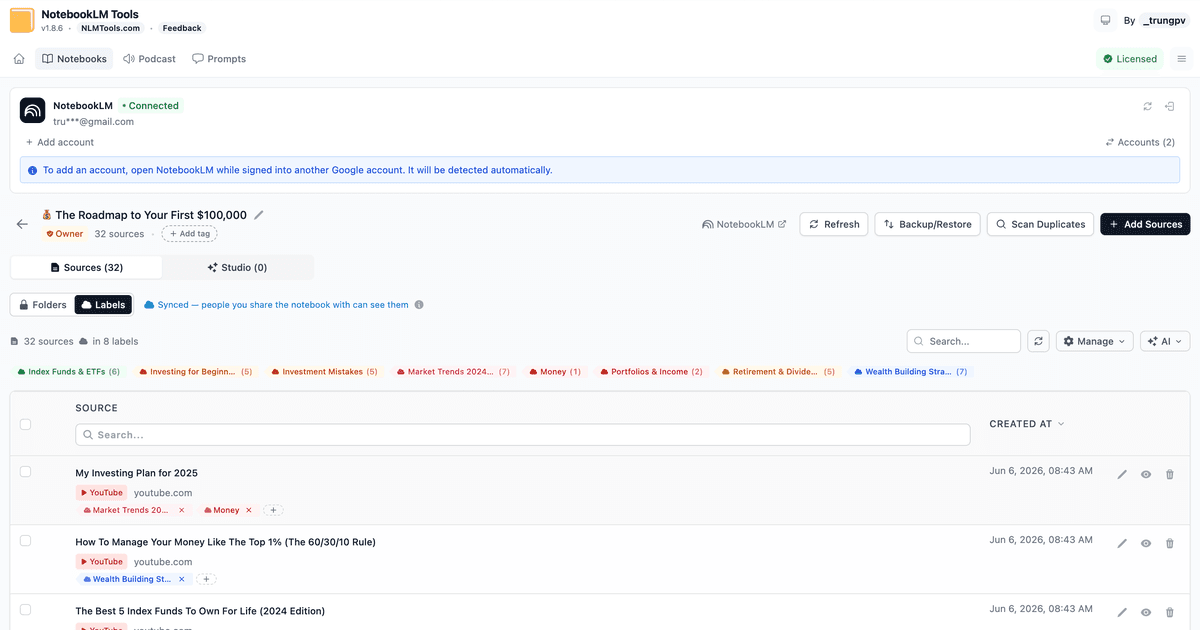The height and width of the screenshot is (630, 1200).
Task: Edit My Investing Plan for 2025 pencil icon
Action: tap(1122, 475)
